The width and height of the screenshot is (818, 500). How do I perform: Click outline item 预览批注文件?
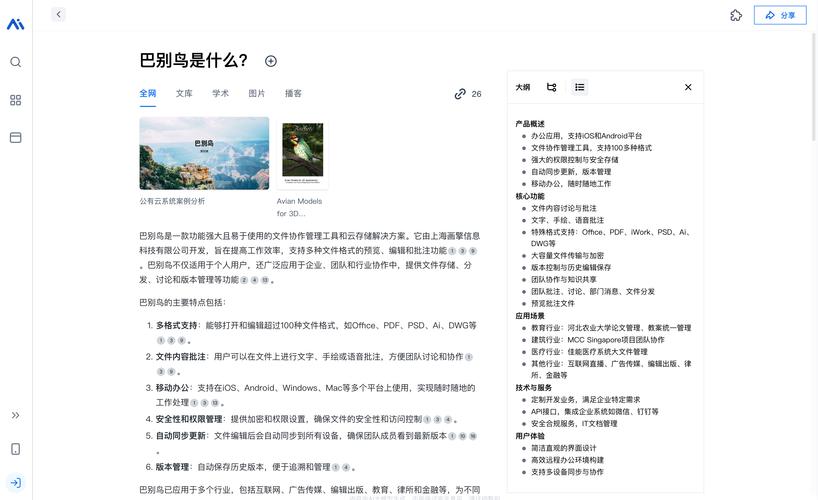553,303
